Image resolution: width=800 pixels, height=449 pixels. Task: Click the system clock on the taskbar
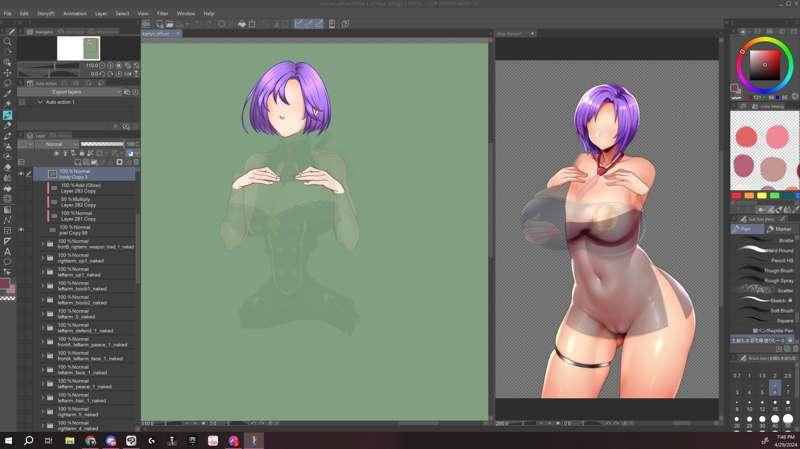click(786, 440)
